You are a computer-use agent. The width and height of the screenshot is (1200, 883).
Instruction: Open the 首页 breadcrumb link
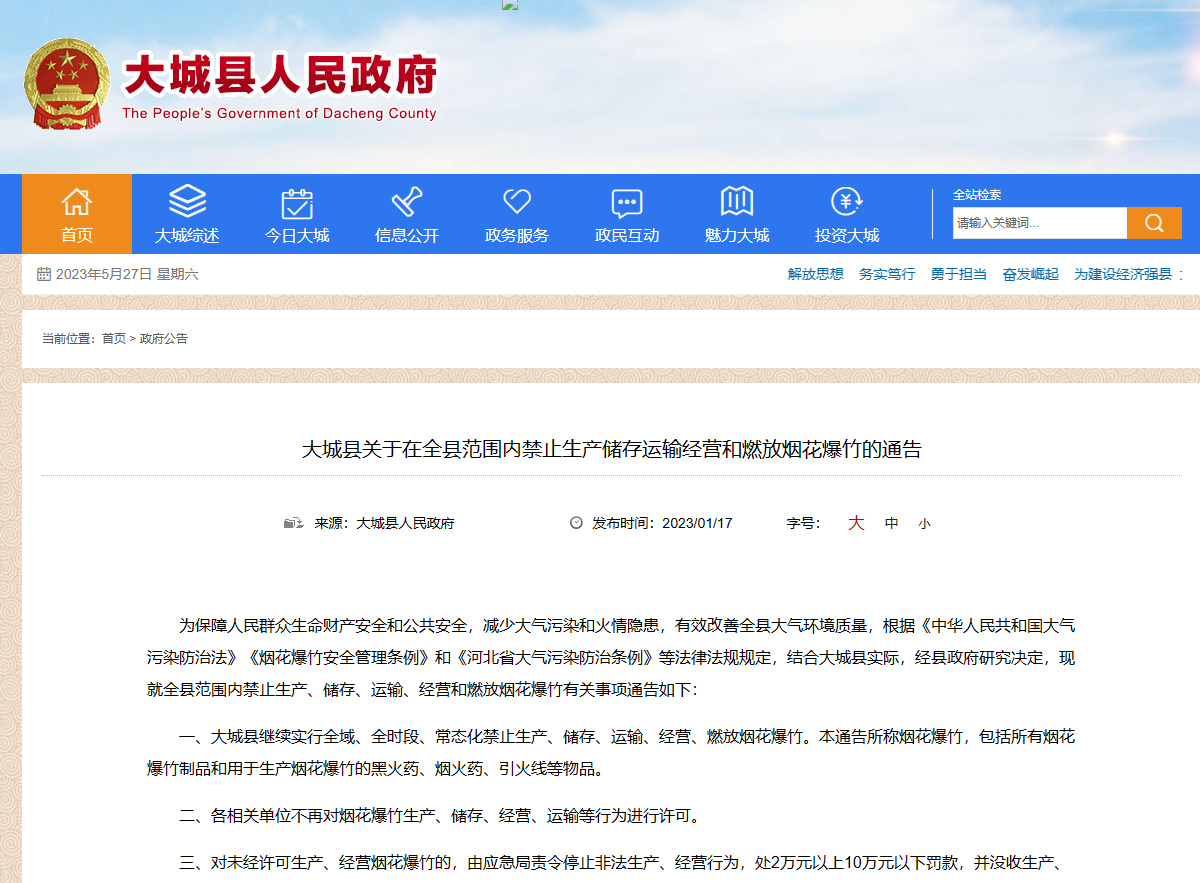(x=114, y=339)
